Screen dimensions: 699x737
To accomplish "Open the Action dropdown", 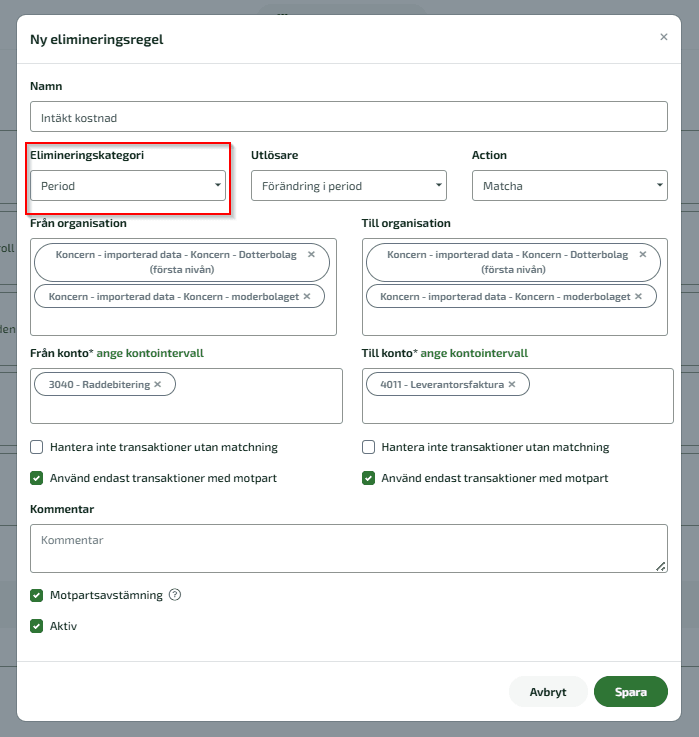I will pos(570,186).
